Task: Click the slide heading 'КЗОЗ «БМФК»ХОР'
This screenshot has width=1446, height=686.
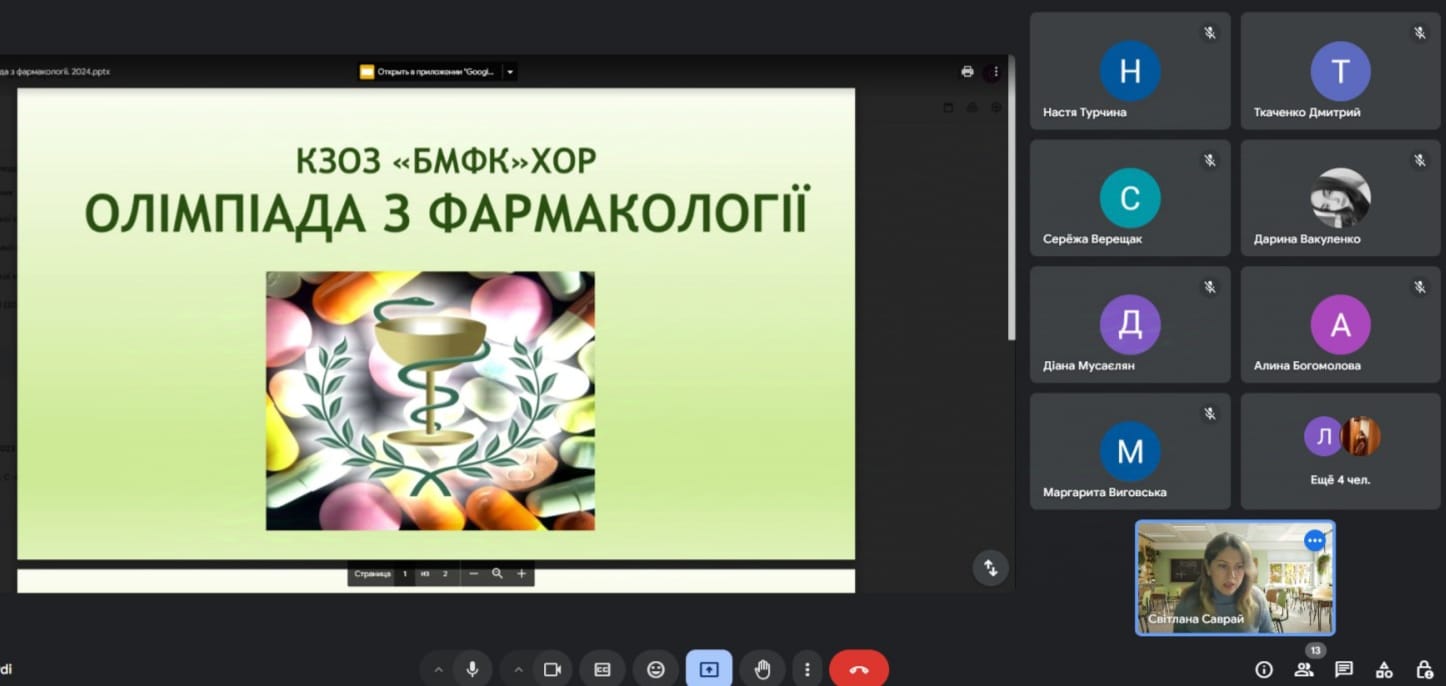Action: (x=446, y=160)
